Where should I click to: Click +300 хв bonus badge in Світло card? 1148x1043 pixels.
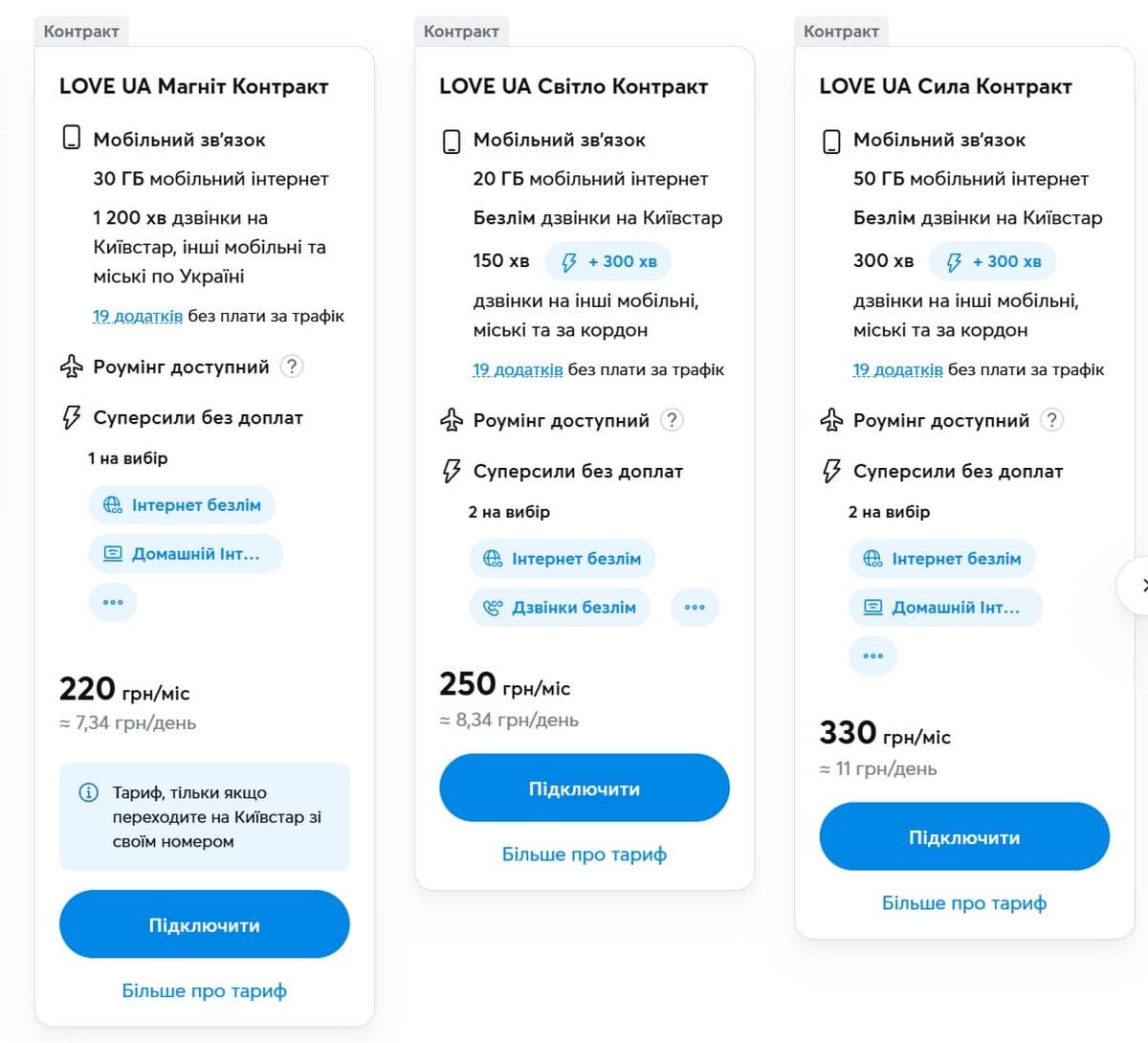608,261
